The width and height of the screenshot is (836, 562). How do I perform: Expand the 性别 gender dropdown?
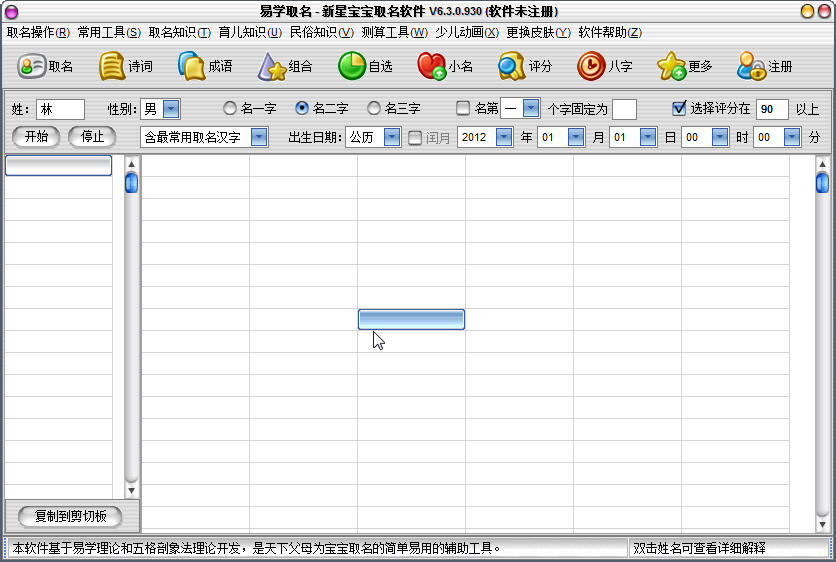[171, 108]
